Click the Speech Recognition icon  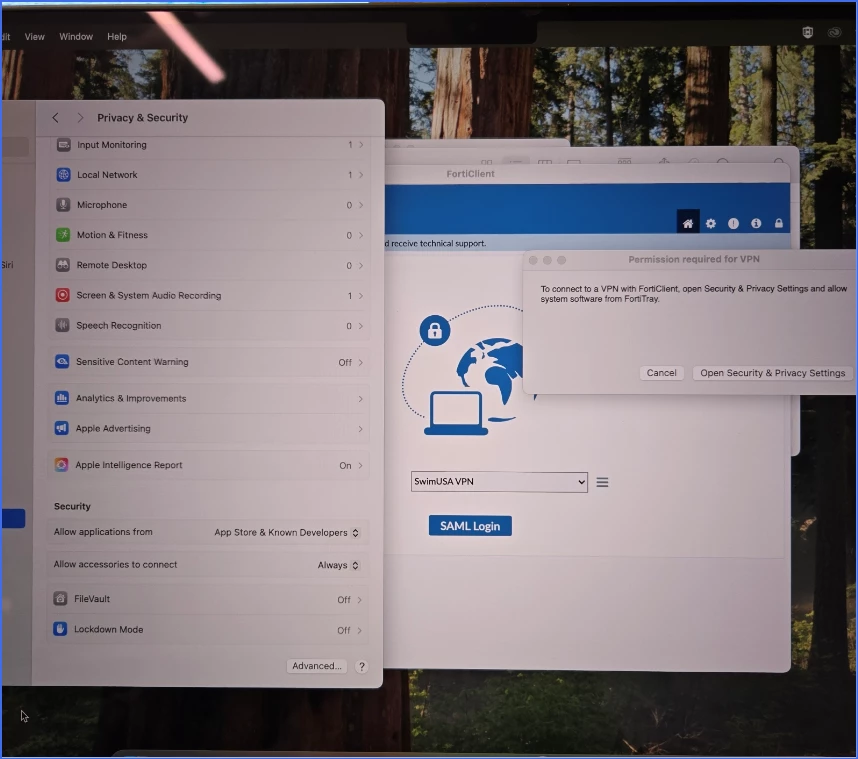pos(62,325)
